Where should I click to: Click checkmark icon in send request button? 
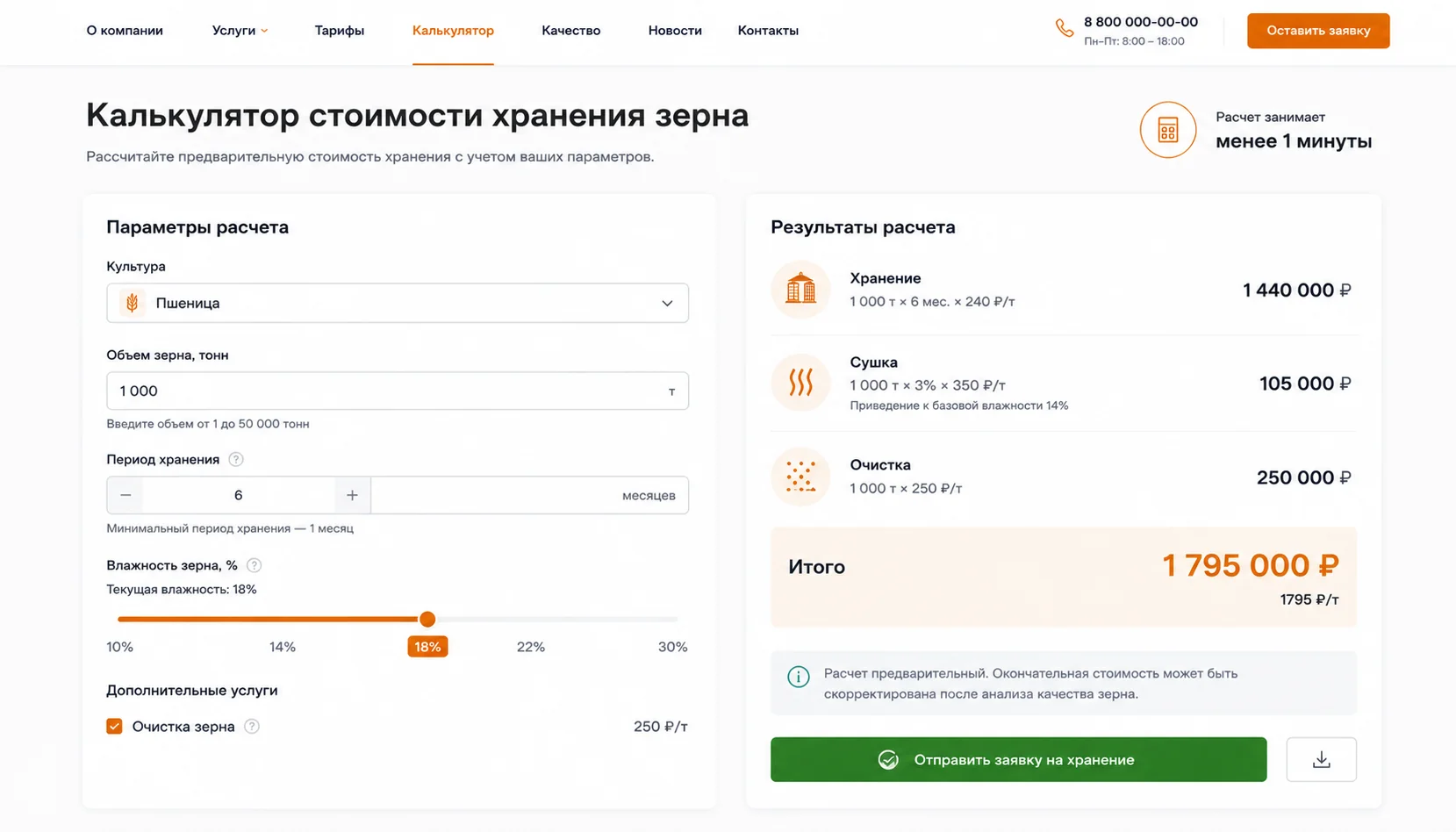coord(888,759)
